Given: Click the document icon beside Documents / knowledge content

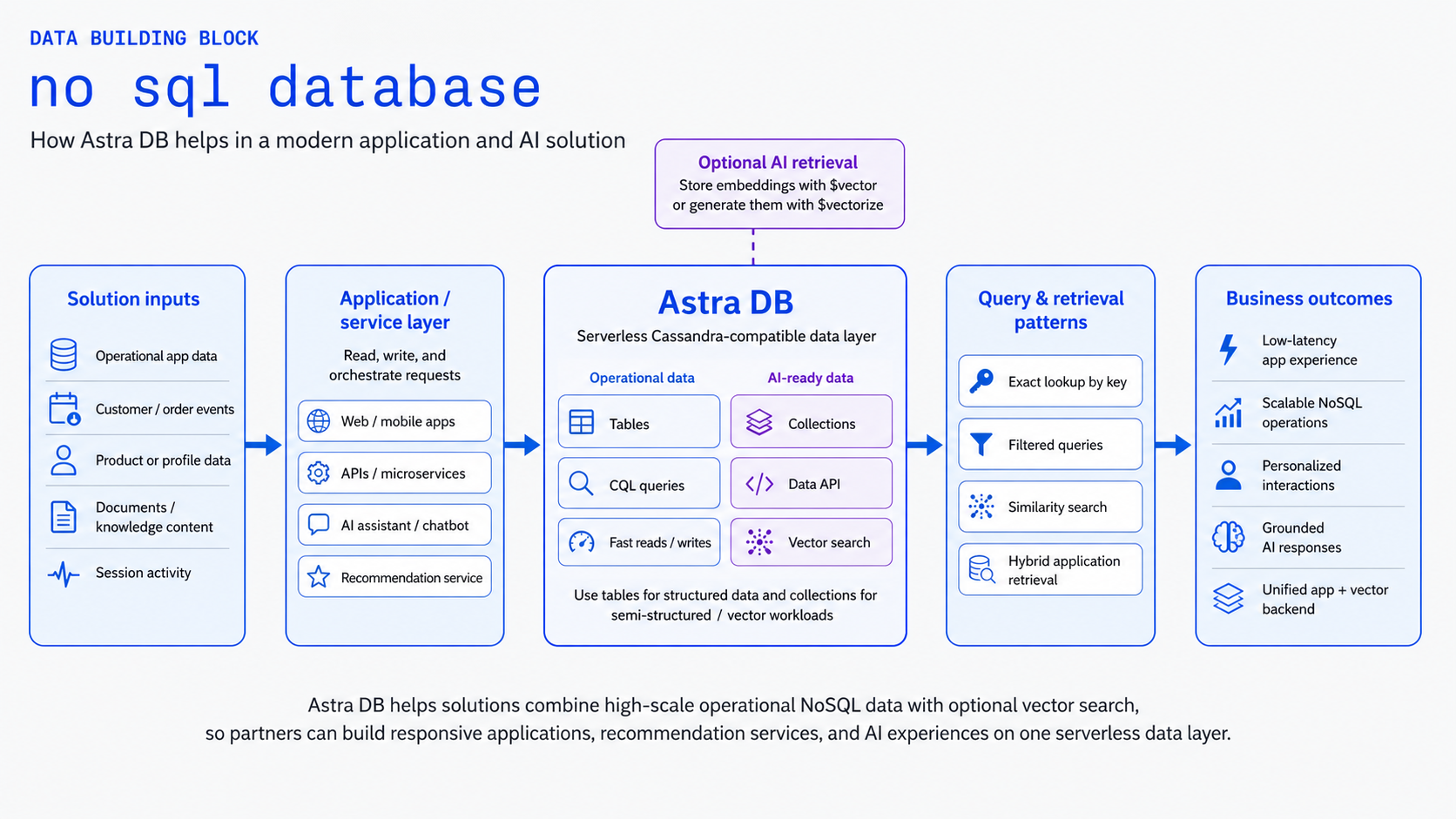Looking at the screenshot, I should [x=64, y=517].
